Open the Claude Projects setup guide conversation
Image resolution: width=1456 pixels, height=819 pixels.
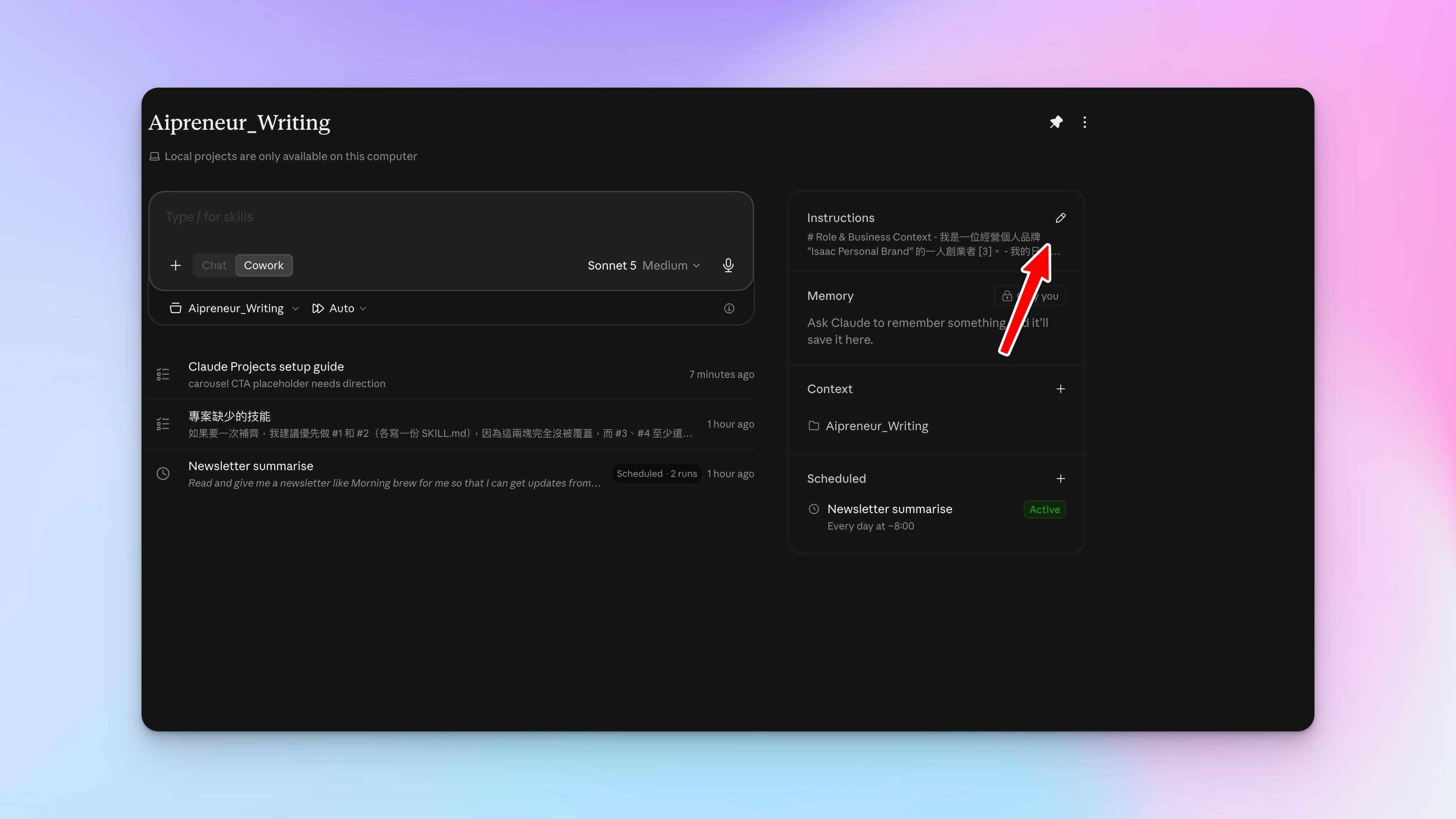tap(451, 375)
